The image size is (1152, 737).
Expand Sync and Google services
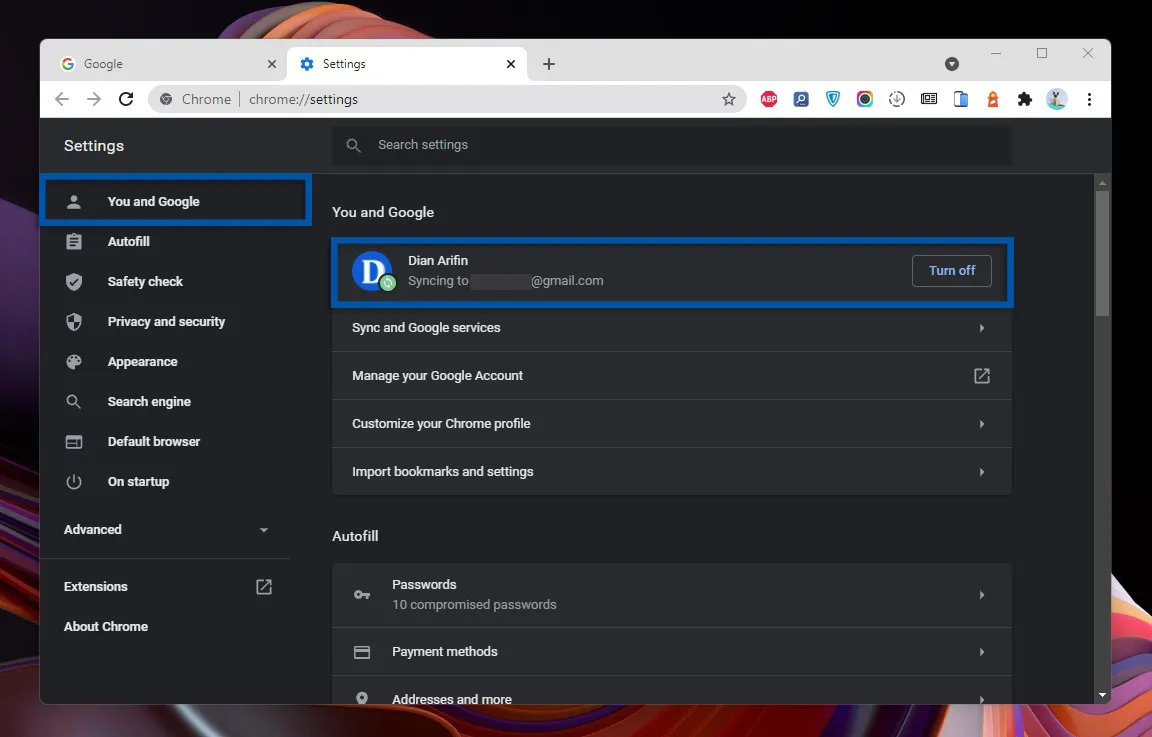pos(671,327)
